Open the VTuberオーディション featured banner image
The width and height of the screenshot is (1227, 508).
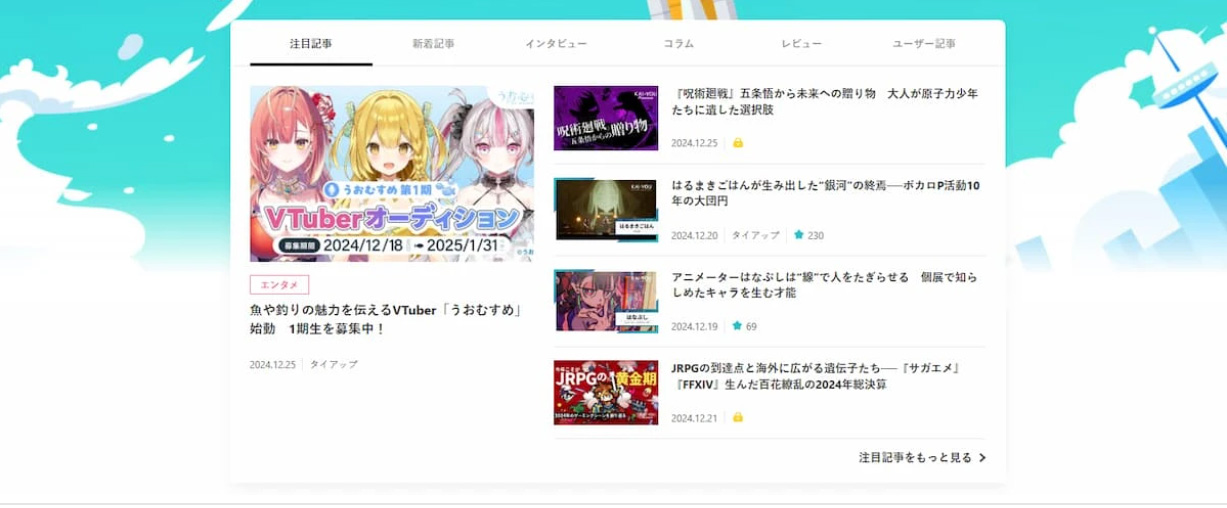392,173
